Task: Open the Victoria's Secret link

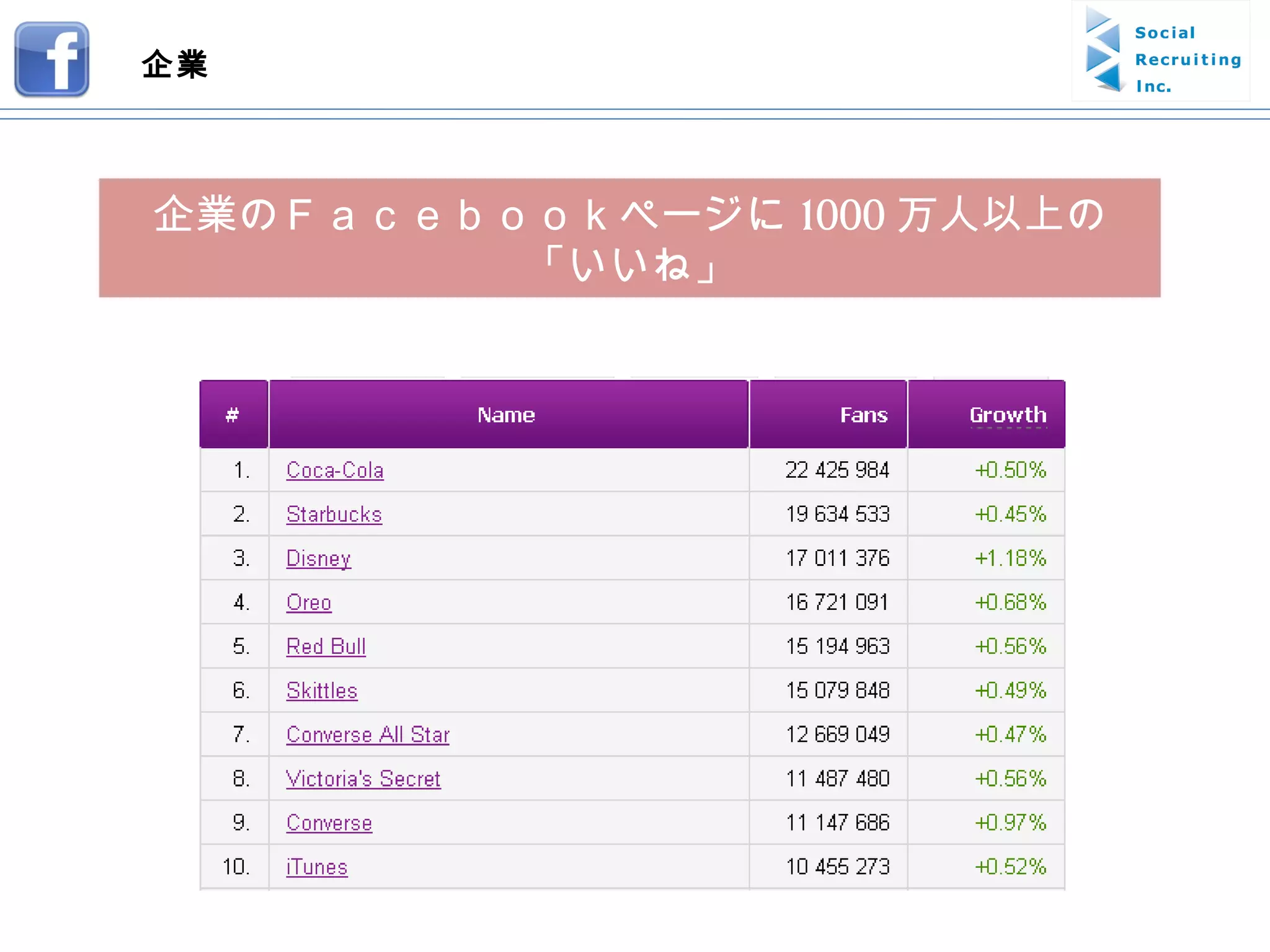Action: pos(363,778)
